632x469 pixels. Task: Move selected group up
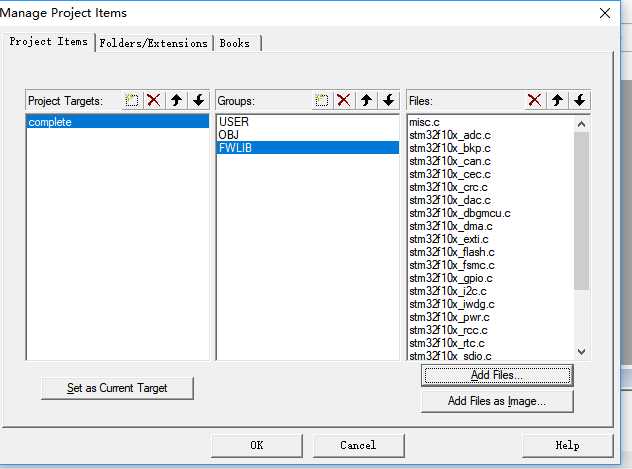point(366,100)
